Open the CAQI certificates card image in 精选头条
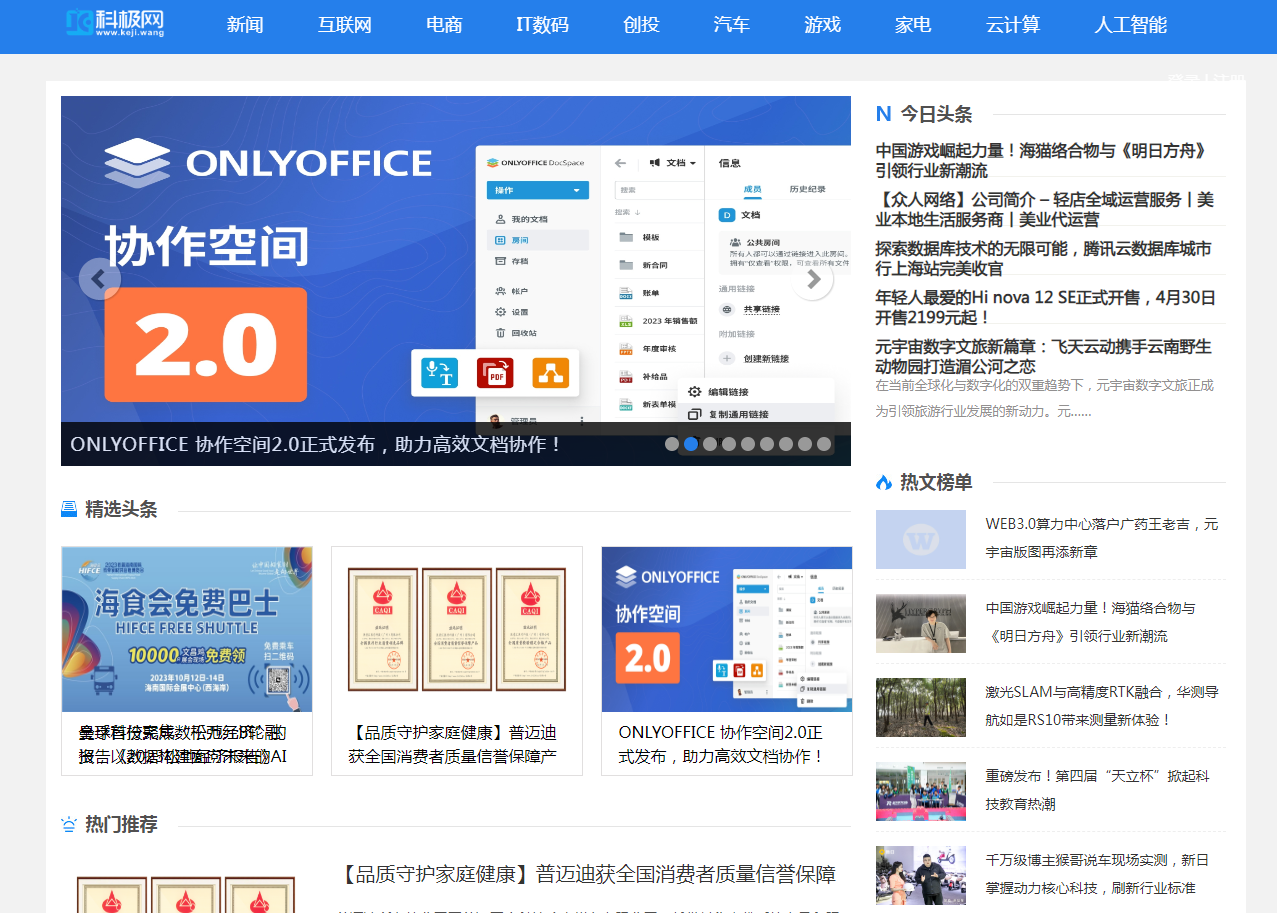 (457, 629)
